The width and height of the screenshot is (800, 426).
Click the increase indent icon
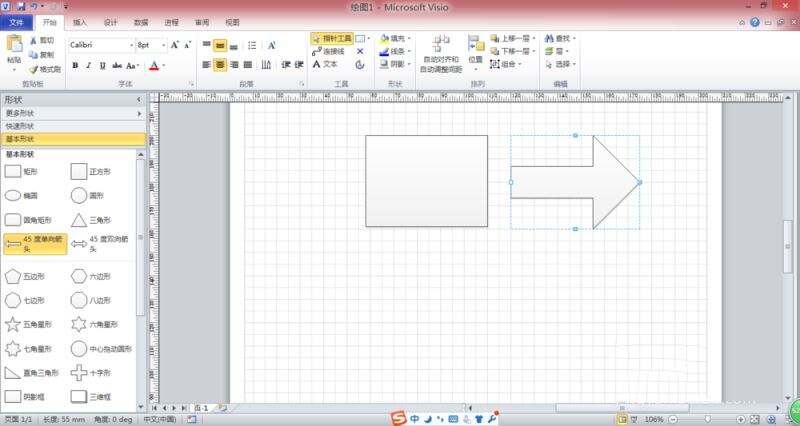299,65
